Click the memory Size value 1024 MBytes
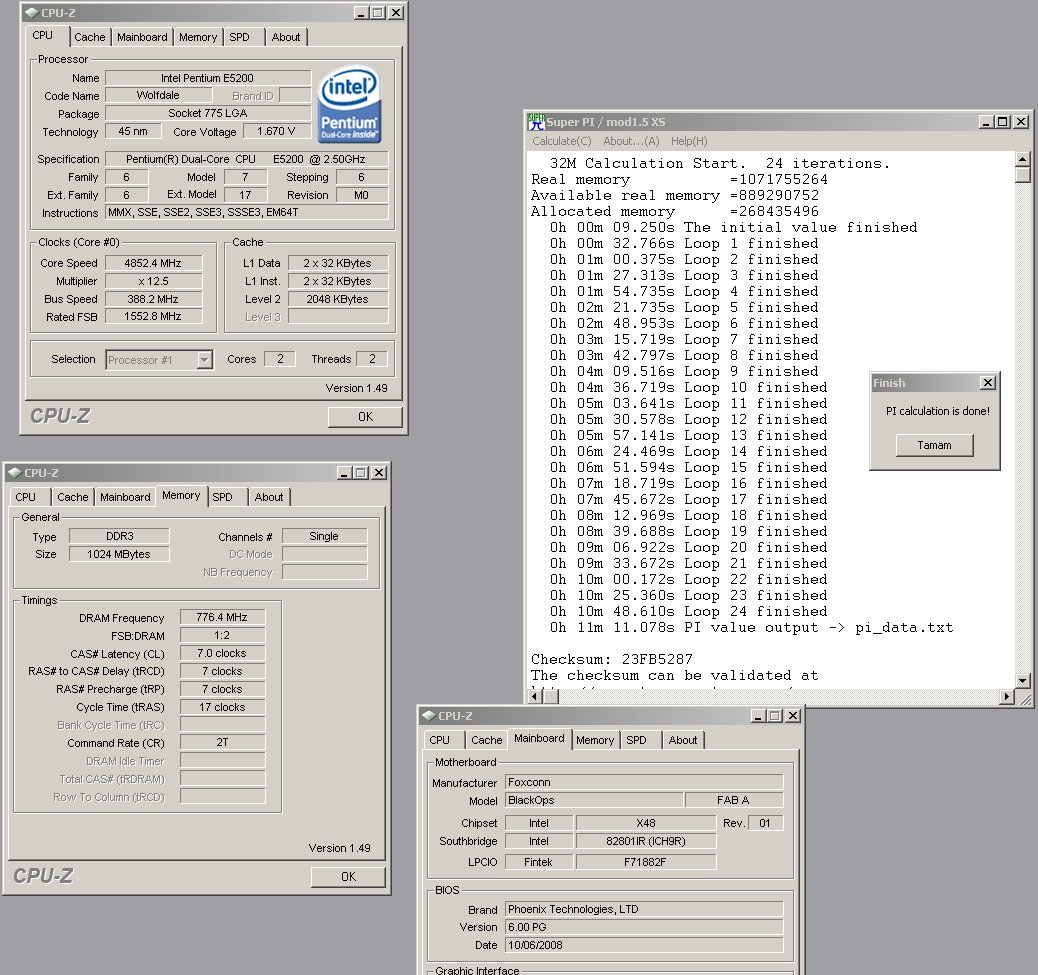The width and height of the screenshot is (1038, 975). click(119, 554)
